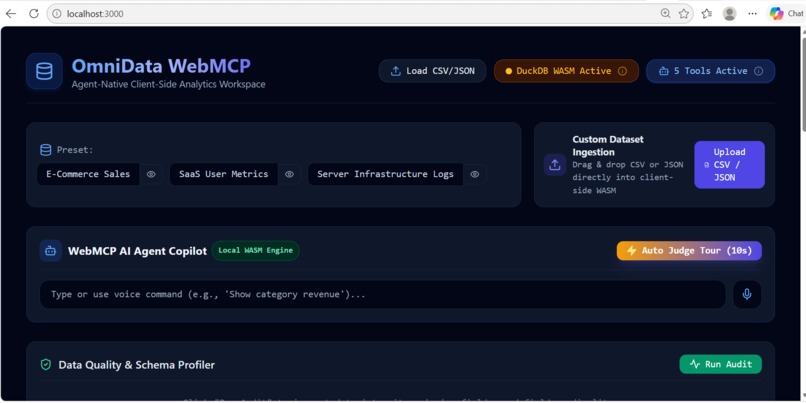Open the browser three-dot menu
The image size is (806, 403).
click(753, 14)
